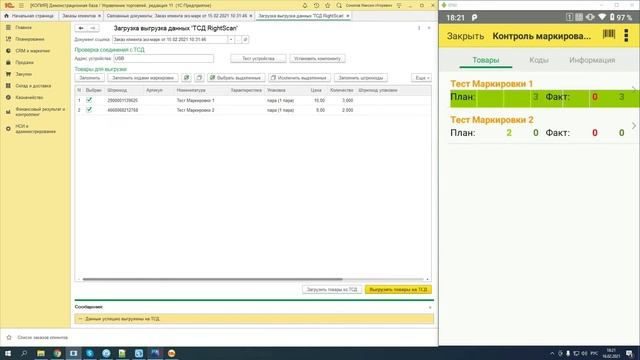
Task: Switch to the Информация tab on phone
Action: coord(592,60)
